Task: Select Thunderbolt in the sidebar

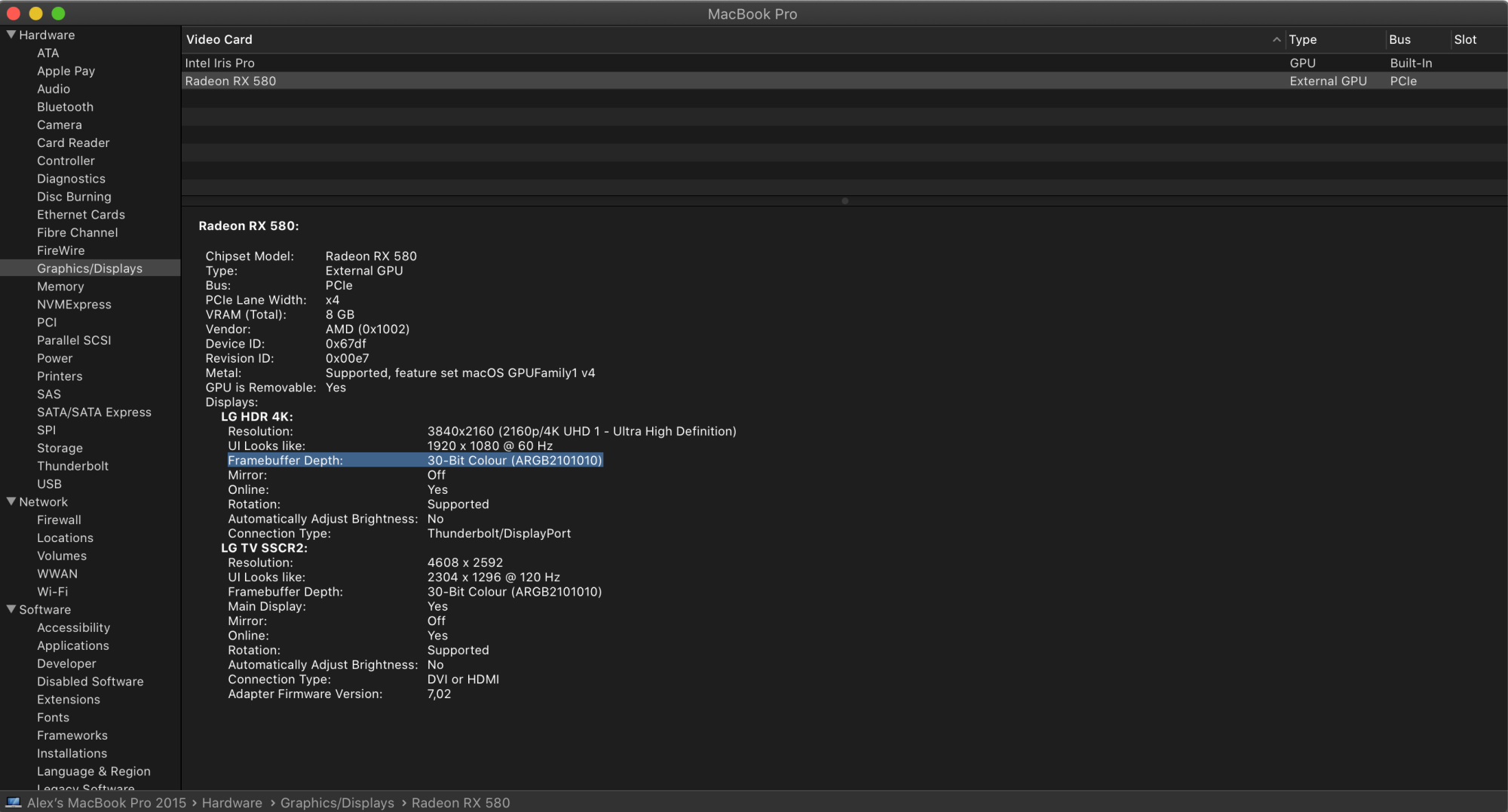Action: [x=73, y=466]
